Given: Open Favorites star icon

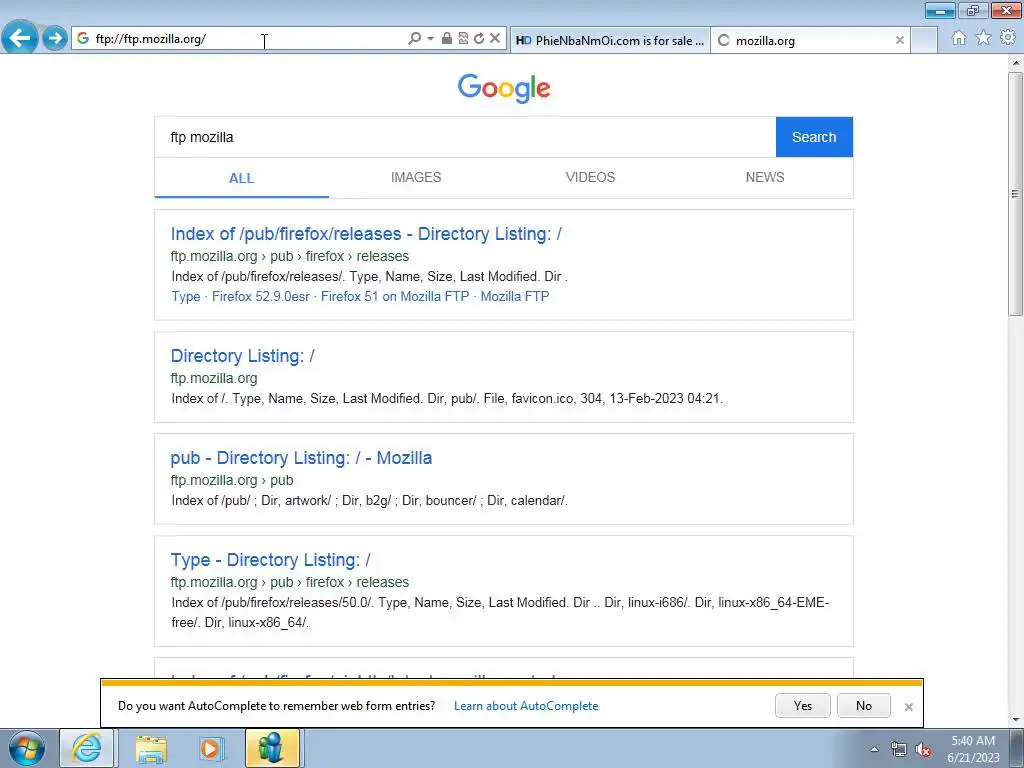Looking at the screenshot, I should pyautogui.click(x=984, y=38).
